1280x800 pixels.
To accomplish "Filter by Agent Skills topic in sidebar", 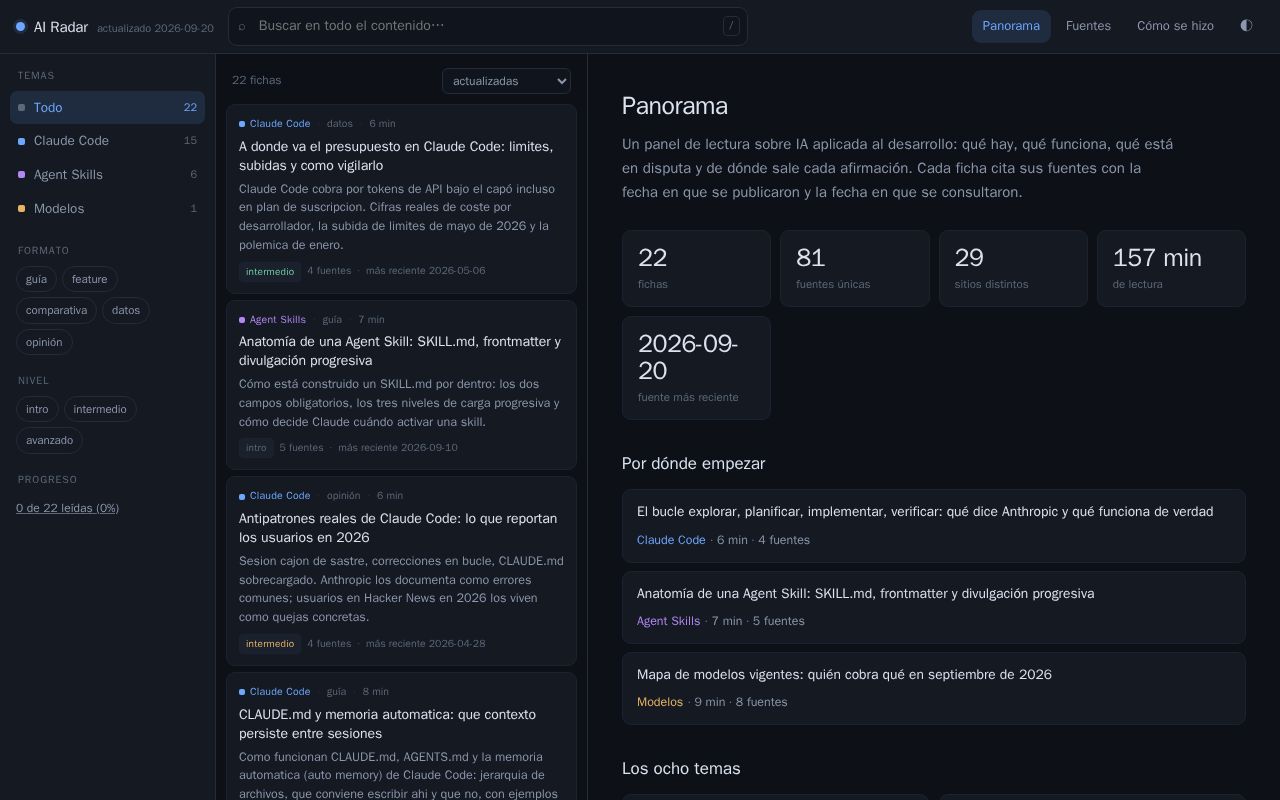I will click(x=107, y=175).
